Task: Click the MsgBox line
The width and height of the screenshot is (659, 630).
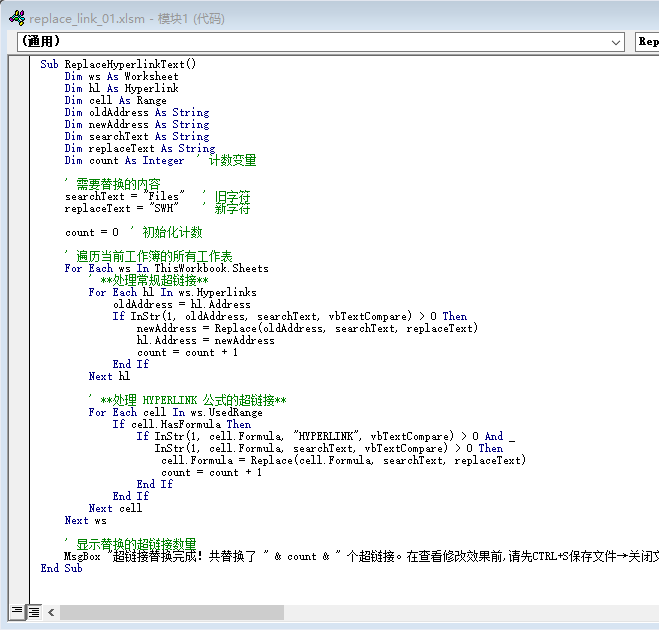Action: coord(361,556)
